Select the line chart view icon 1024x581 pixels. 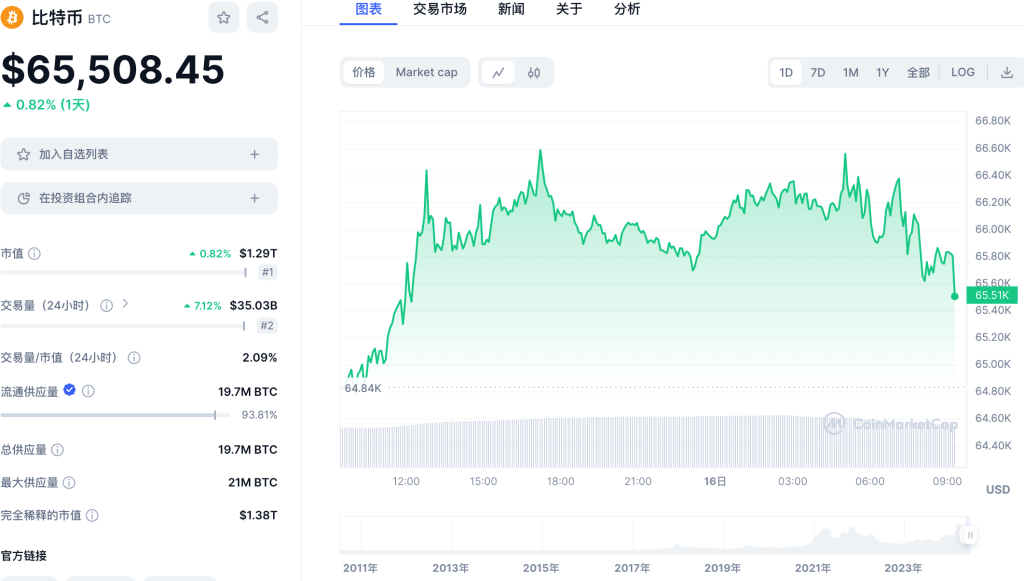498,72
